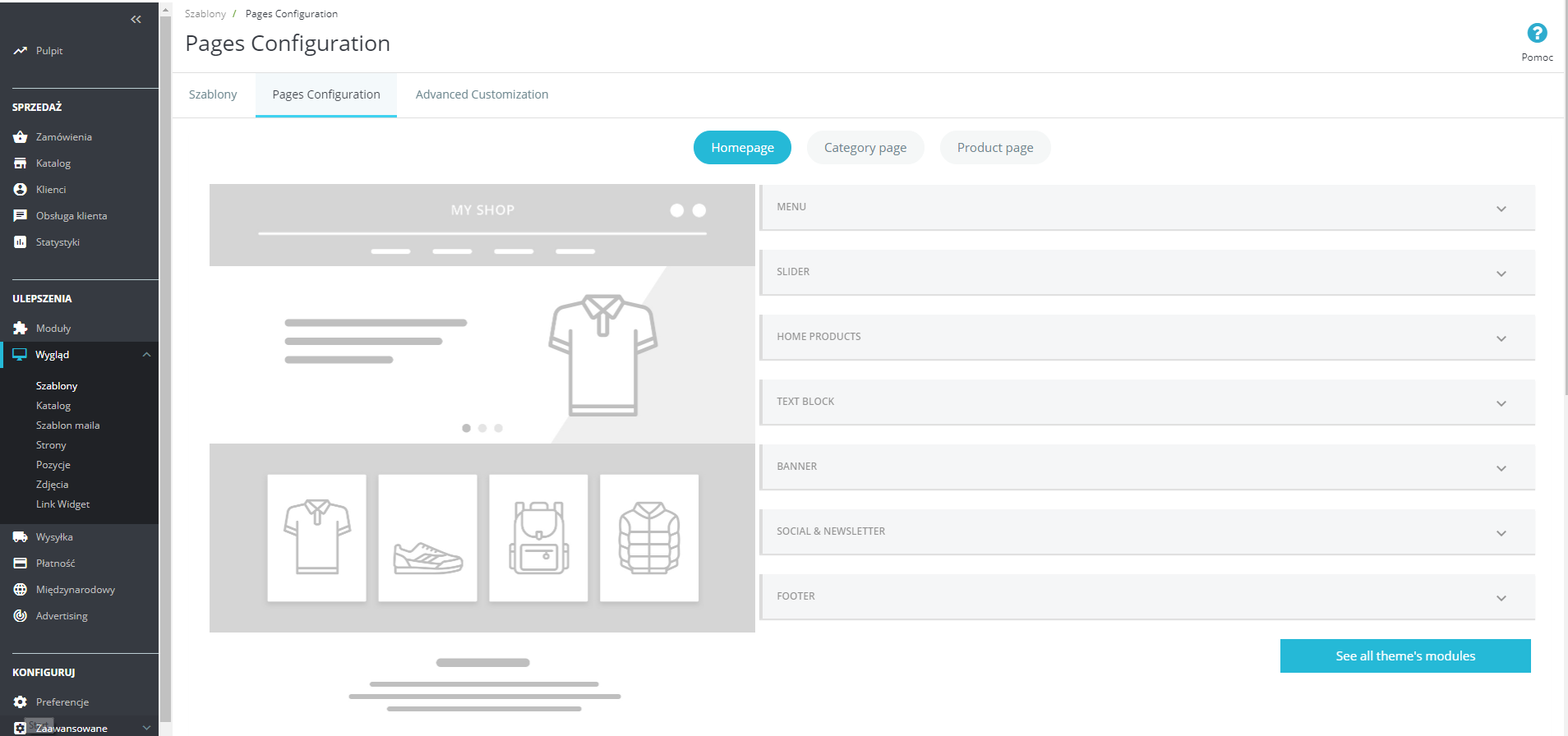Expand the TEXT BLOCK section chevron
The image size is (1568, 736).
(1501, 403)
